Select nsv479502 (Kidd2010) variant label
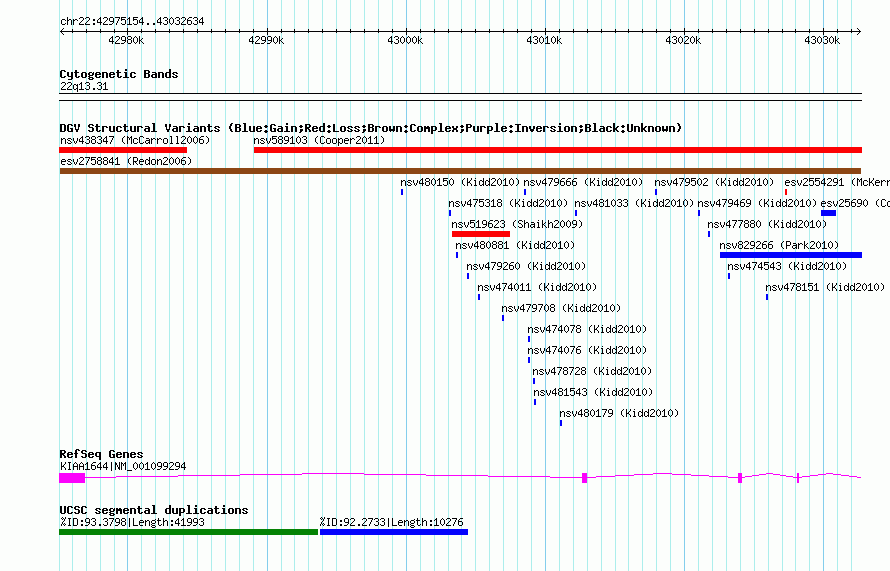Image resolution: width=890 pixels, height=571 pixels. click(x=714, y=182)
